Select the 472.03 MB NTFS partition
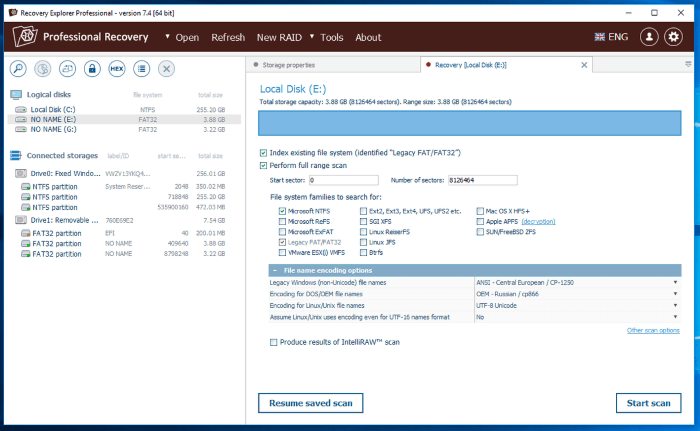Image resolution: width=700 pixels, height=431 pixels. click(x=124, y=208)
